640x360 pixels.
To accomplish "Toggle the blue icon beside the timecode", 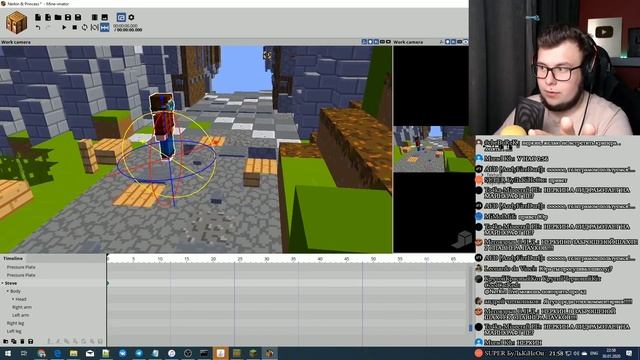I will [x=104, y=27].
